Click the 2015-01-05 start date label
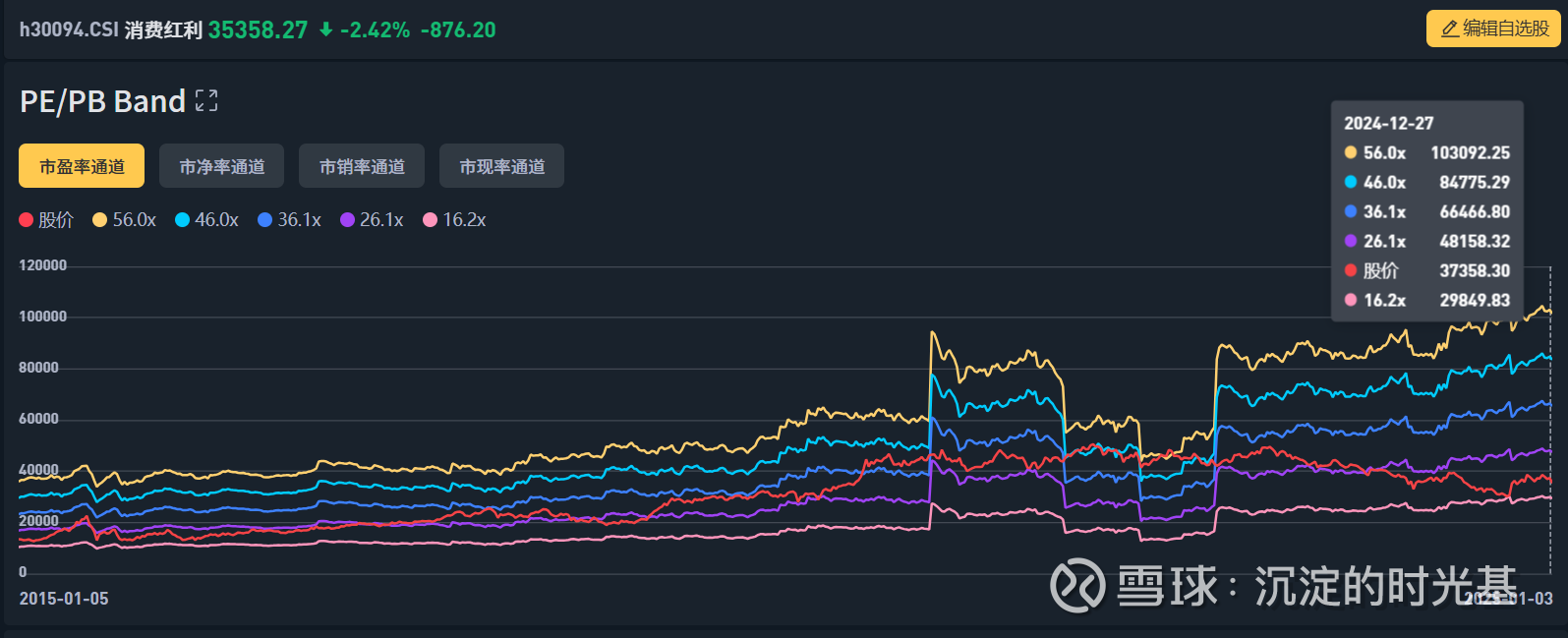Screen dimensions: 1568x638 [x=64, y=599]
